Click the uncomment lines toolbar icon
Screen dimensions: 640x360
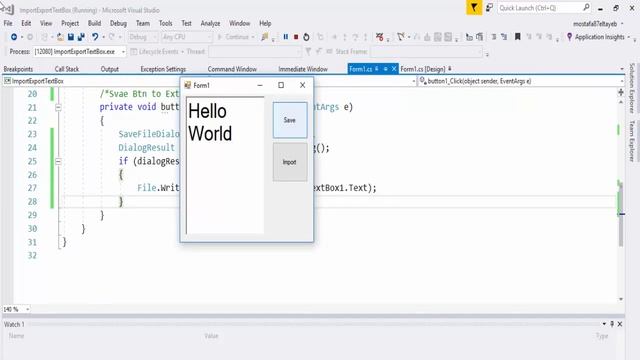504,37
